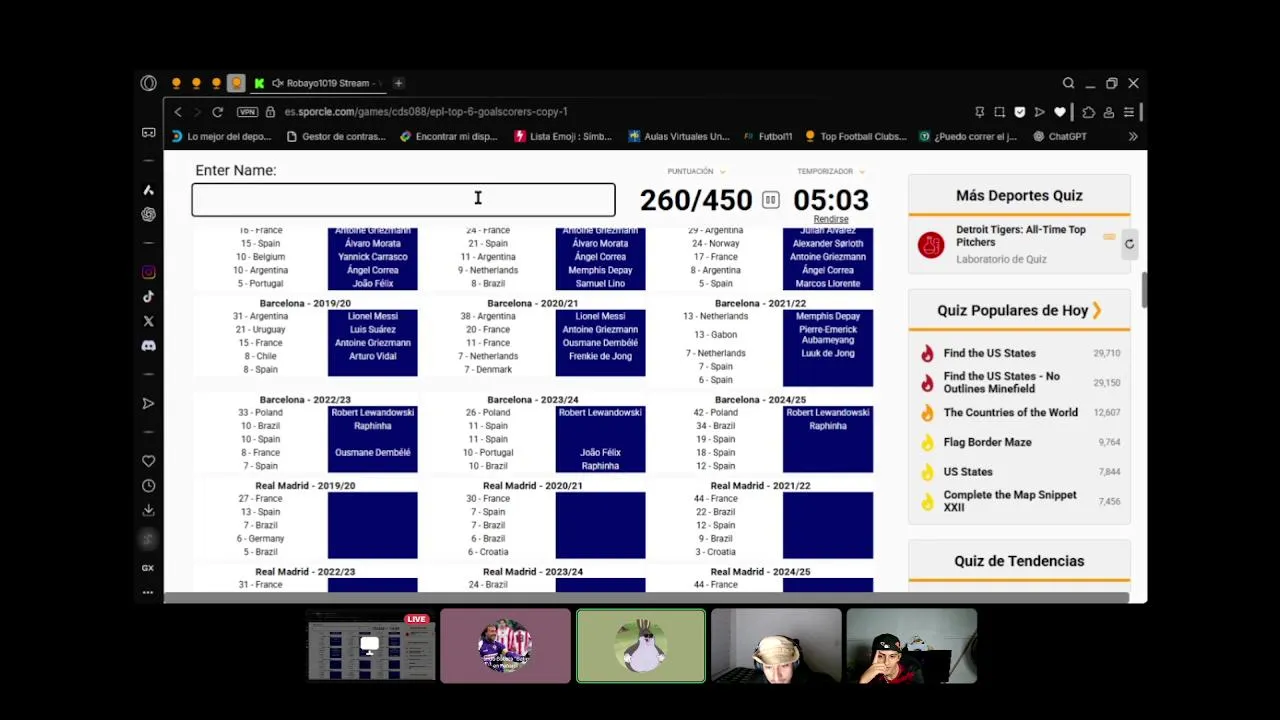Open 'Encontrar mi disp...' bookmark
Viewport: 1280px width, 720px height.
[448, 136]
